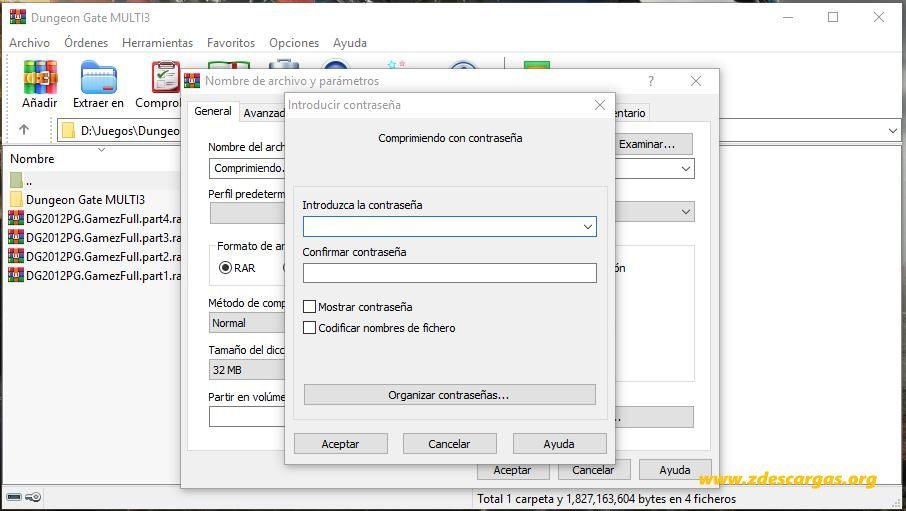Screen dimensions: 906x511
Task: Select the RAR format radio button
Action: 225,268
